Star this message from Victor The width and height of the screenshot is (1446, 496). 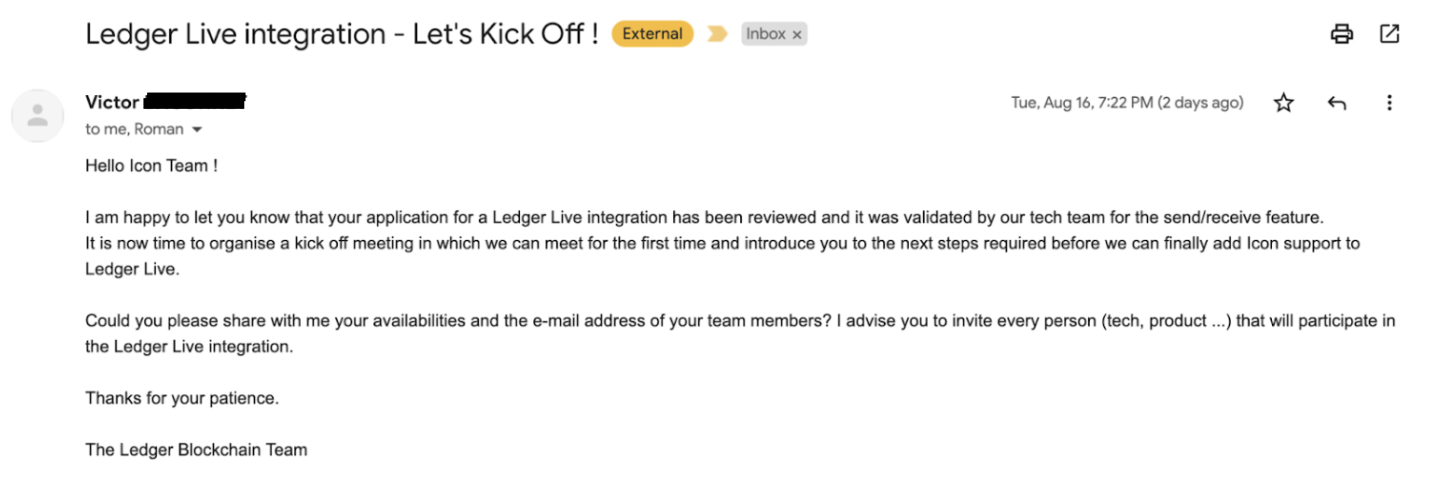pyautogui.click(x=1284, y=103)
